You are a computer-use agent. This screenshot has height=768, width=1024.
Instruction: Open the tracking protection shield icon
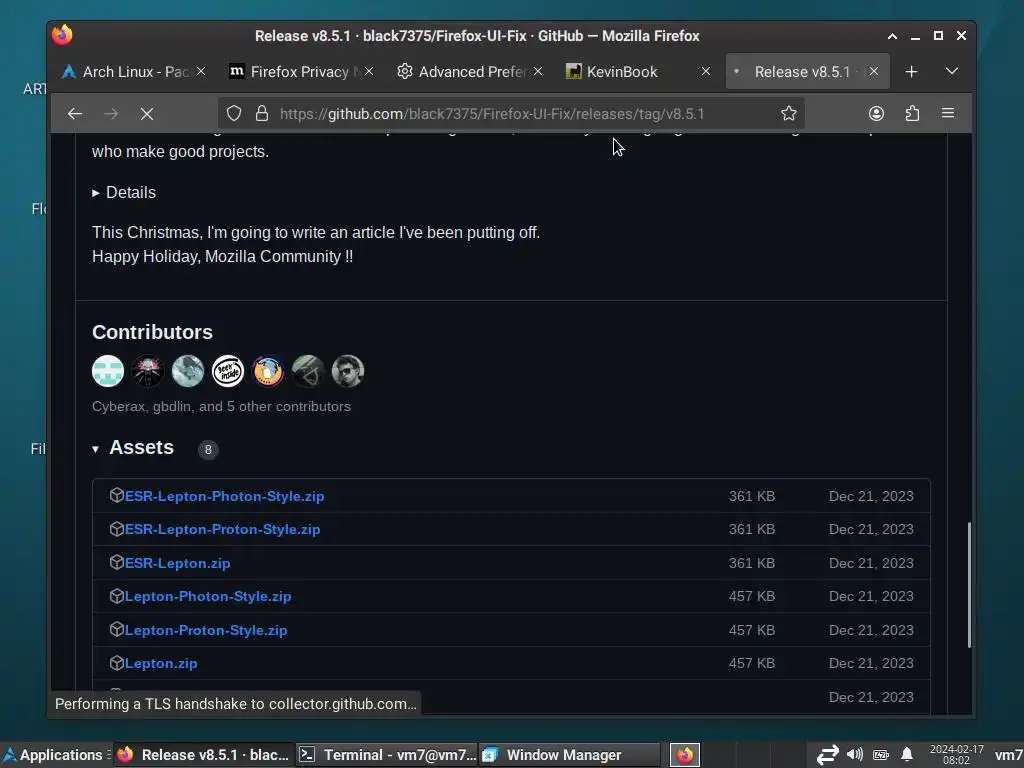pos(234,114)
